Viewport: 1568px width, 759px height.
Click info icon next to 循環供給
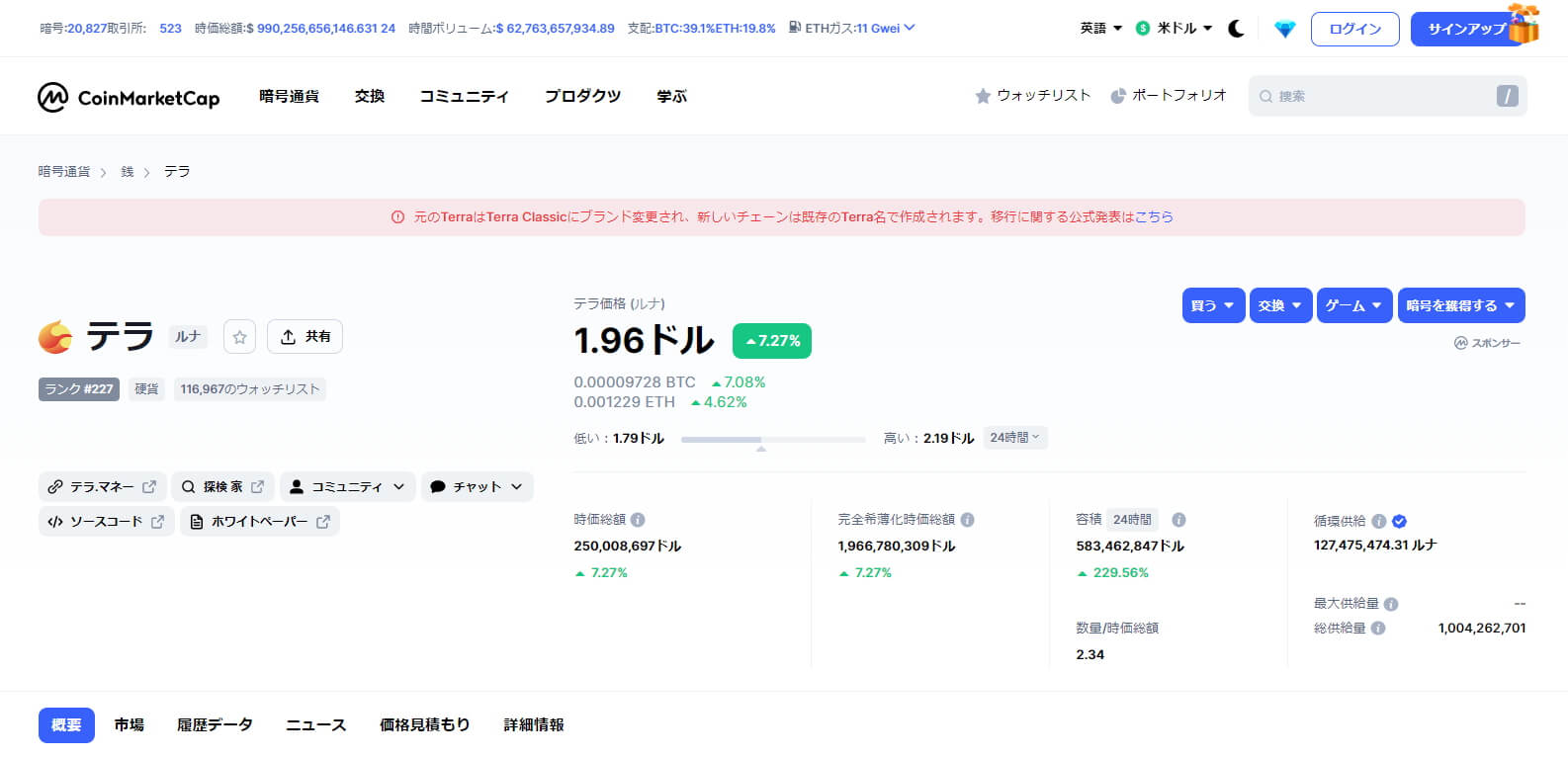click(1378, 522)
